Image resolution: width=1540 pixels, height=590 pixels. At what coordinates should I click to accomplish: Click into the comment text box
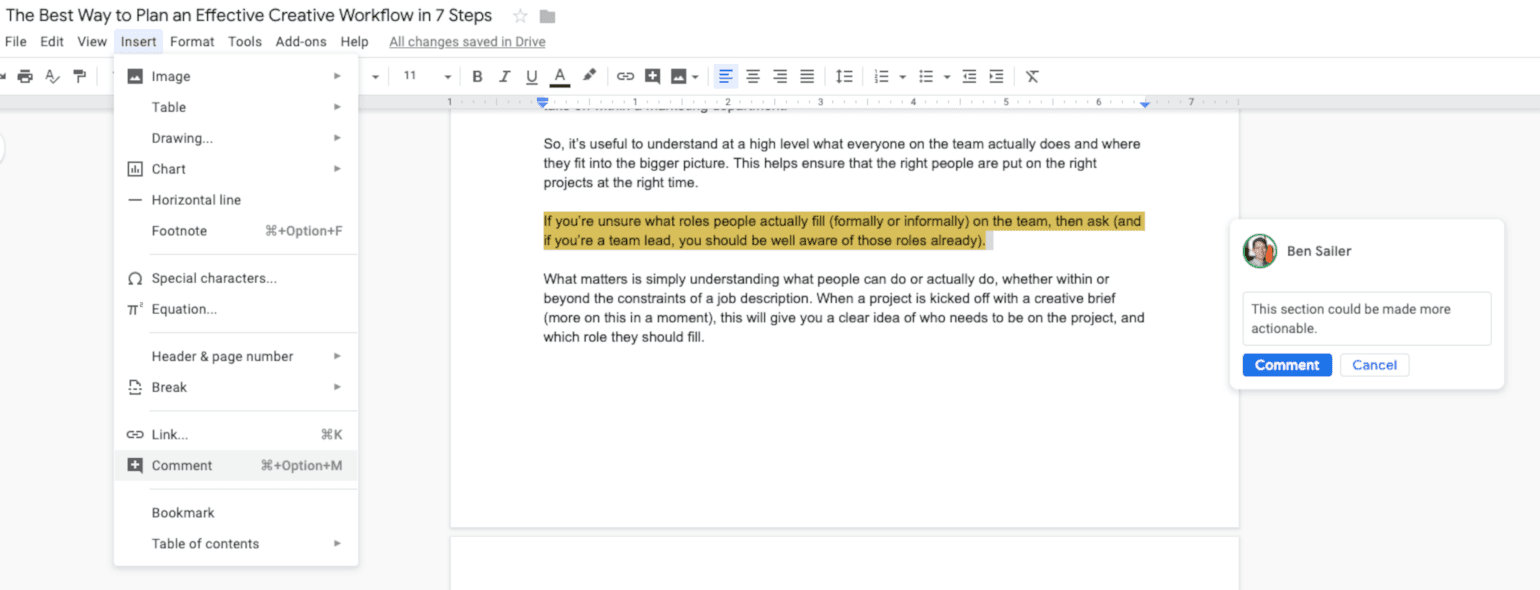(1366, 318)
